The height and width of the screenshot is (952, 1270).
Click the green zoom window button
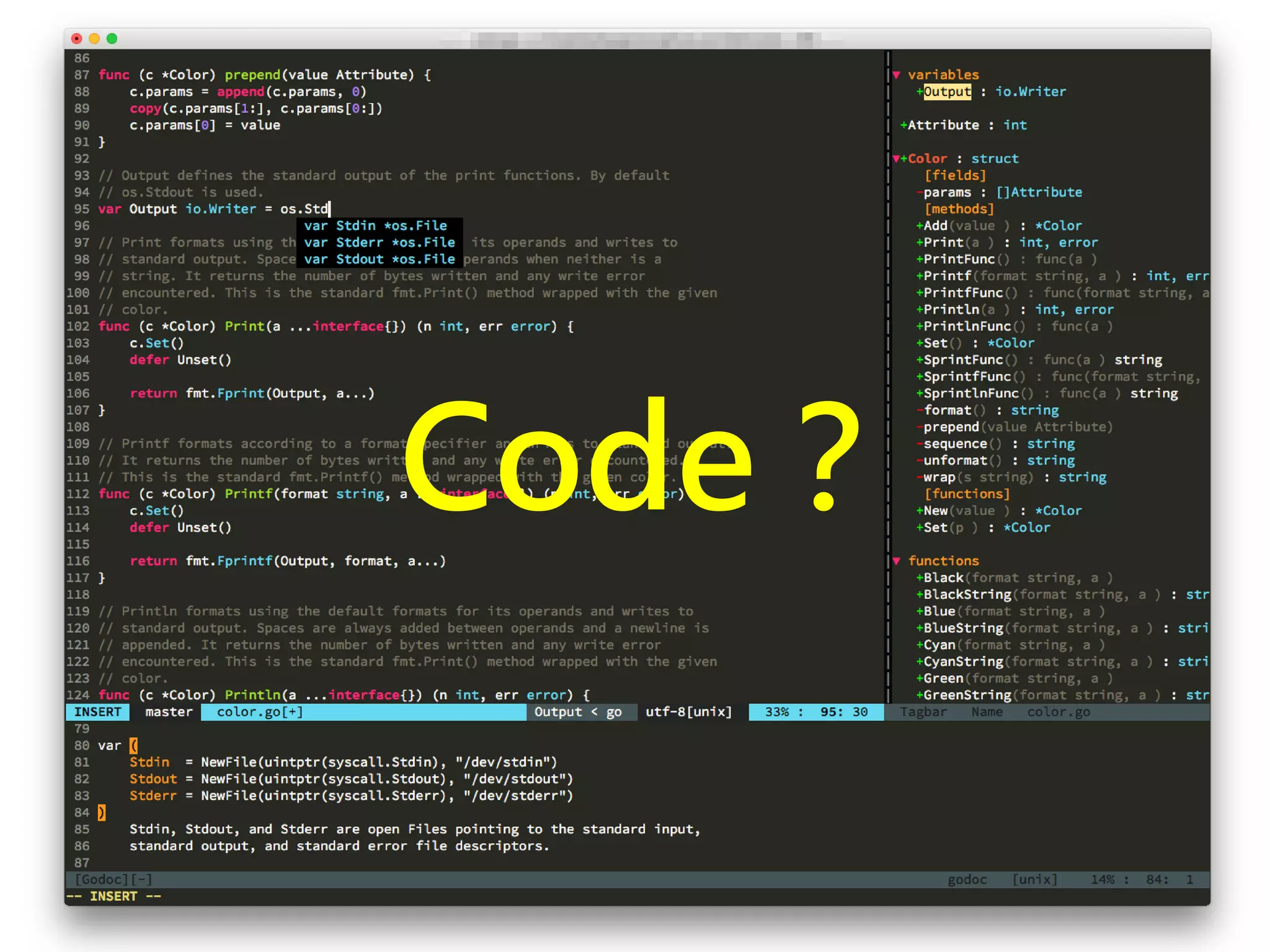[112, 38]
